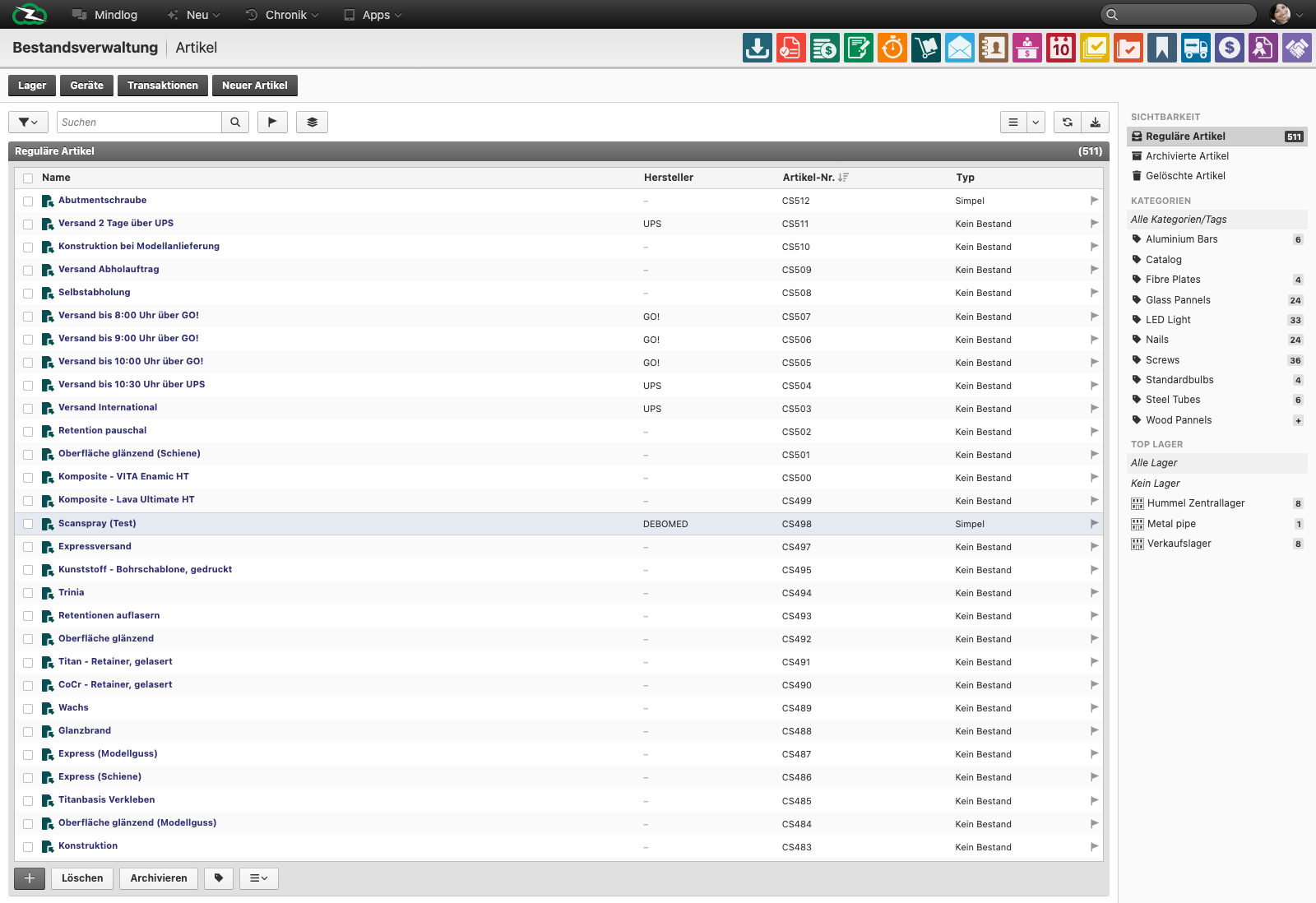
Task: Refresh the article list
Action: click(x=1067, y=122)
